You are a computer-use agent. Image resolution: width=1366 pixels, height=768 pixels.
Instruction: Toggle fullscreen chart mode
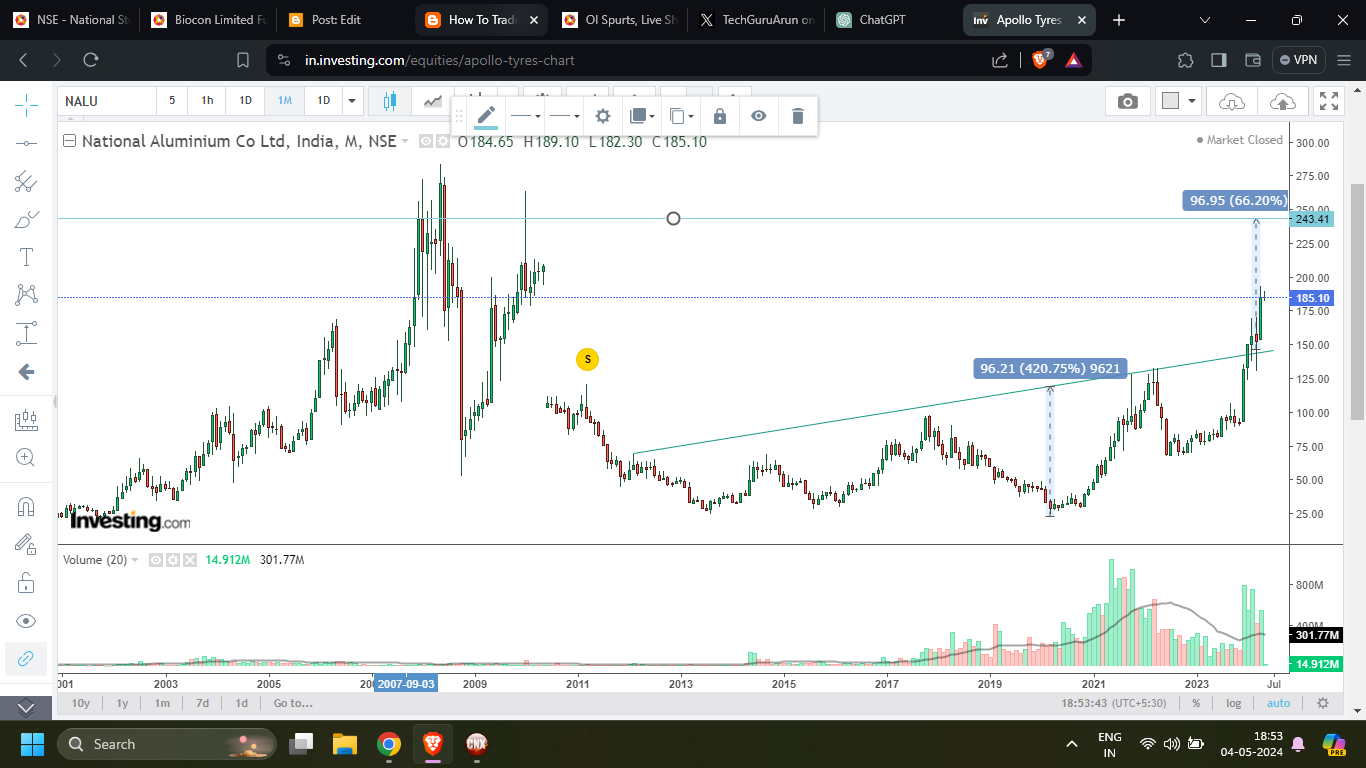[1328, 101]
